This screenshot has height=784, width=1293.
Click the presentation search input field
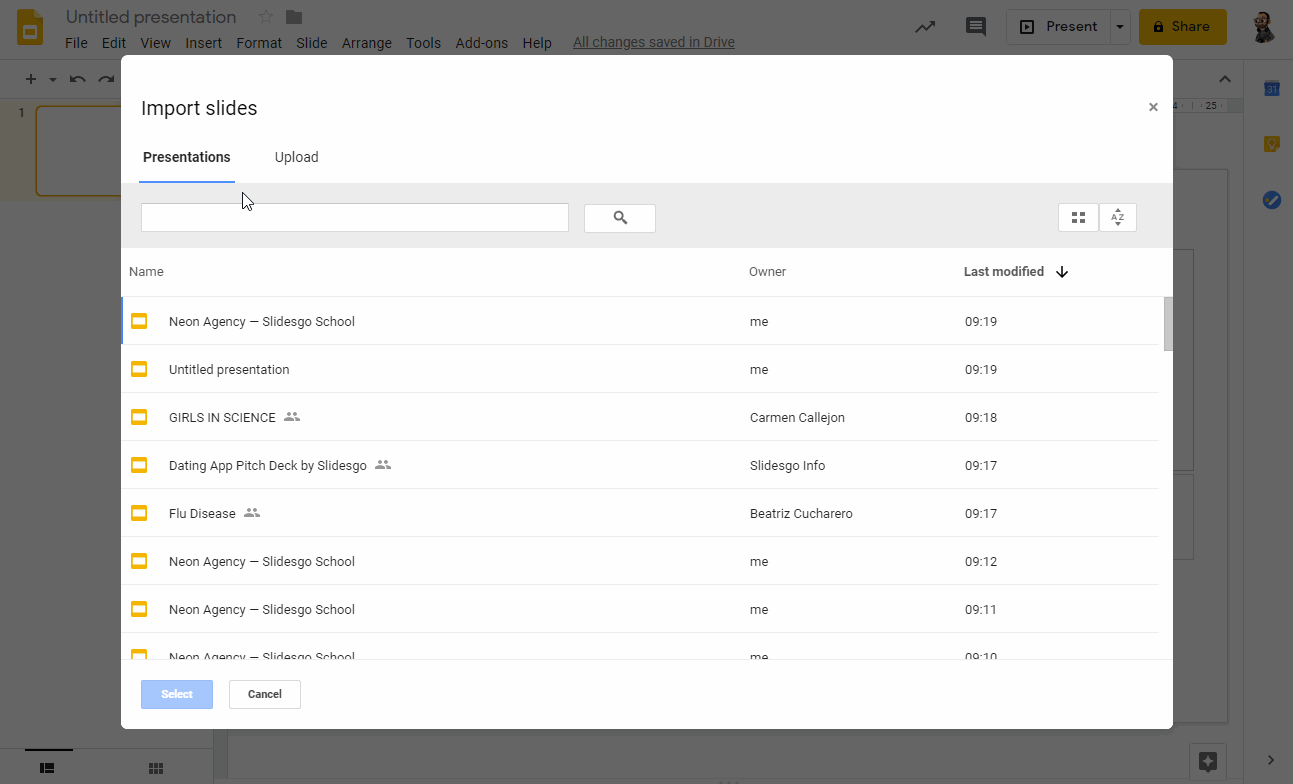354,218
